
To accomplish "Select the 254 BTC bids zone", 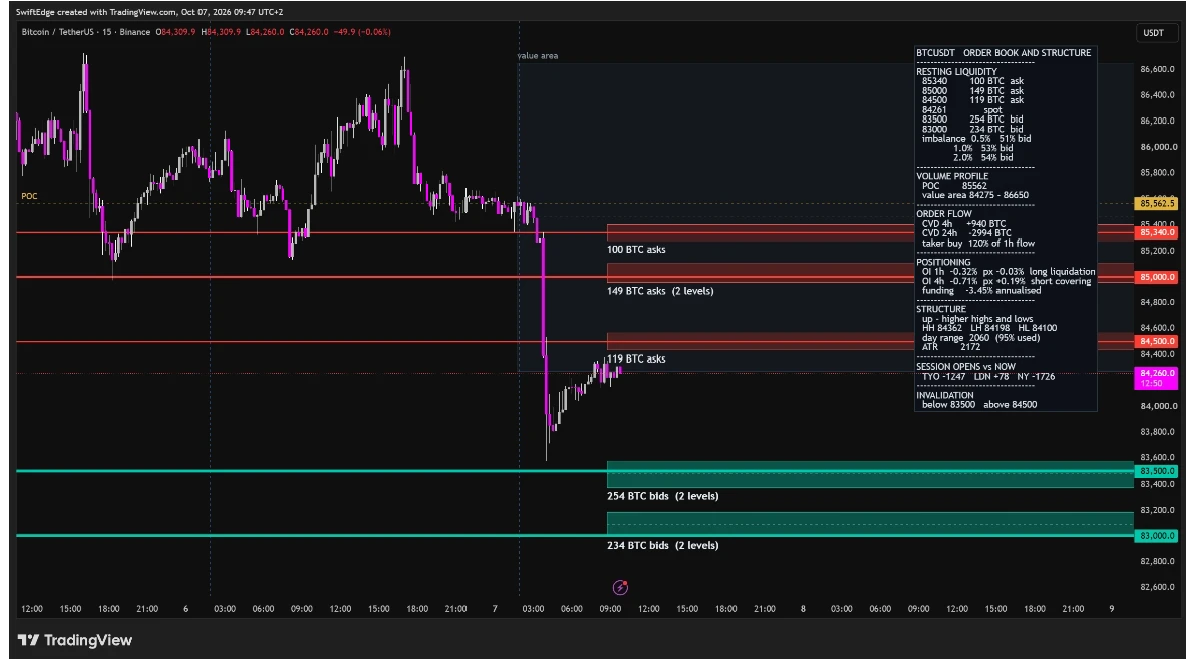I will point(870,474).
